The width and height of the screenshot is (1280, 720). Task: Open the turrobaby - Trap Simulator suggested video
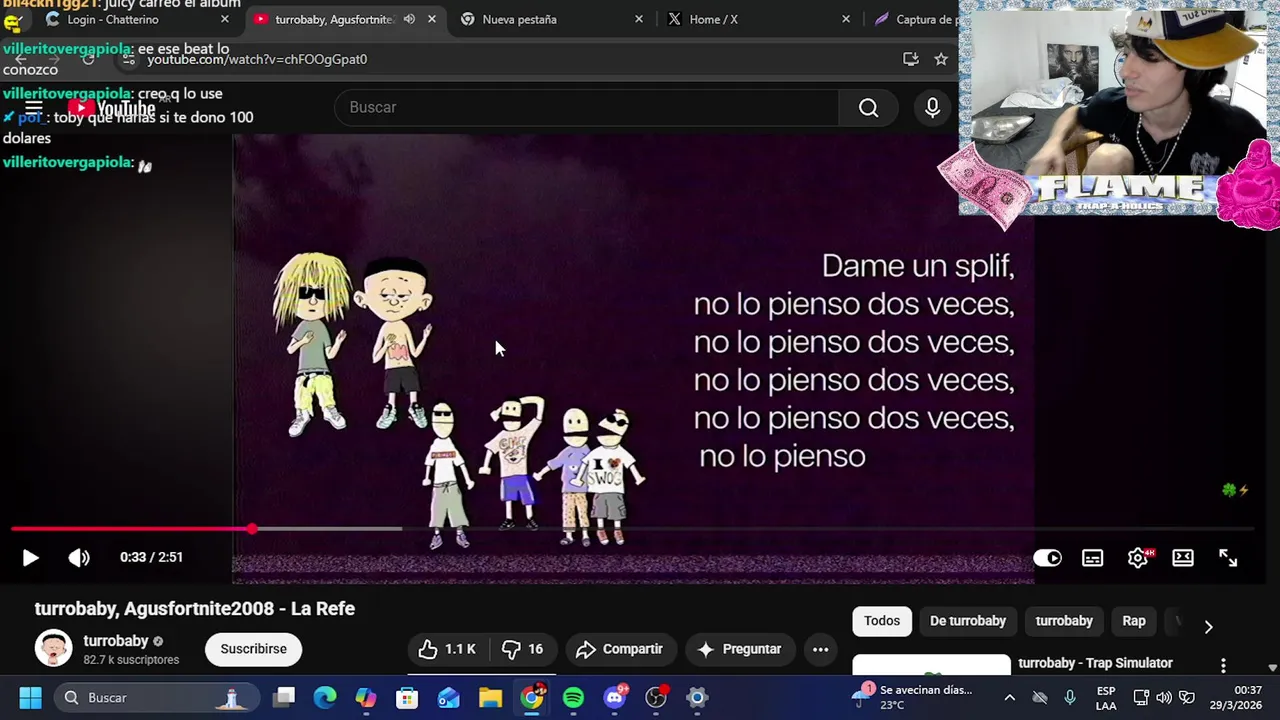pos(1095,663)
